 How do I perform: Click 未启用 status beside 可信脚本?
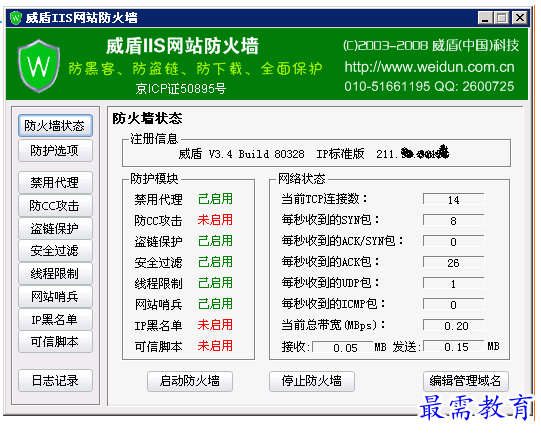(x=215, y=346)
